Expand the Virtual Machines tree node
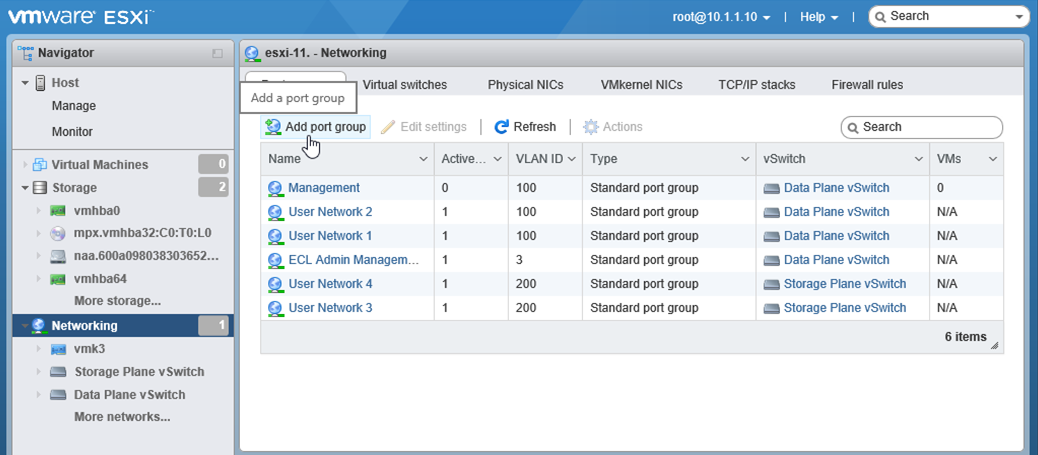1038x455 pixels. [x=25, y=165]
